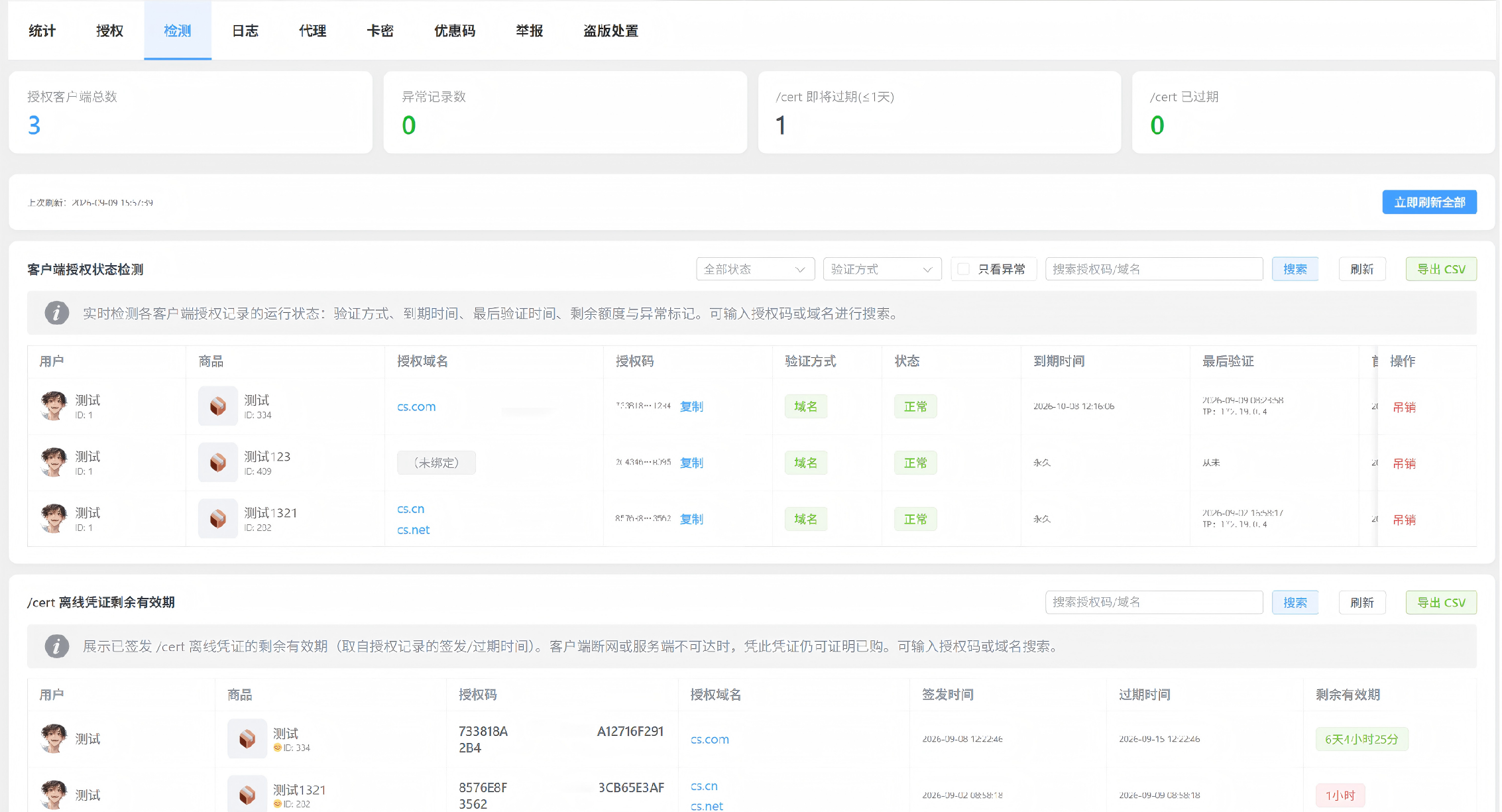Open the cs.com link in cert table
This screenshot has width=1502, height=812.
click(709, 739)
